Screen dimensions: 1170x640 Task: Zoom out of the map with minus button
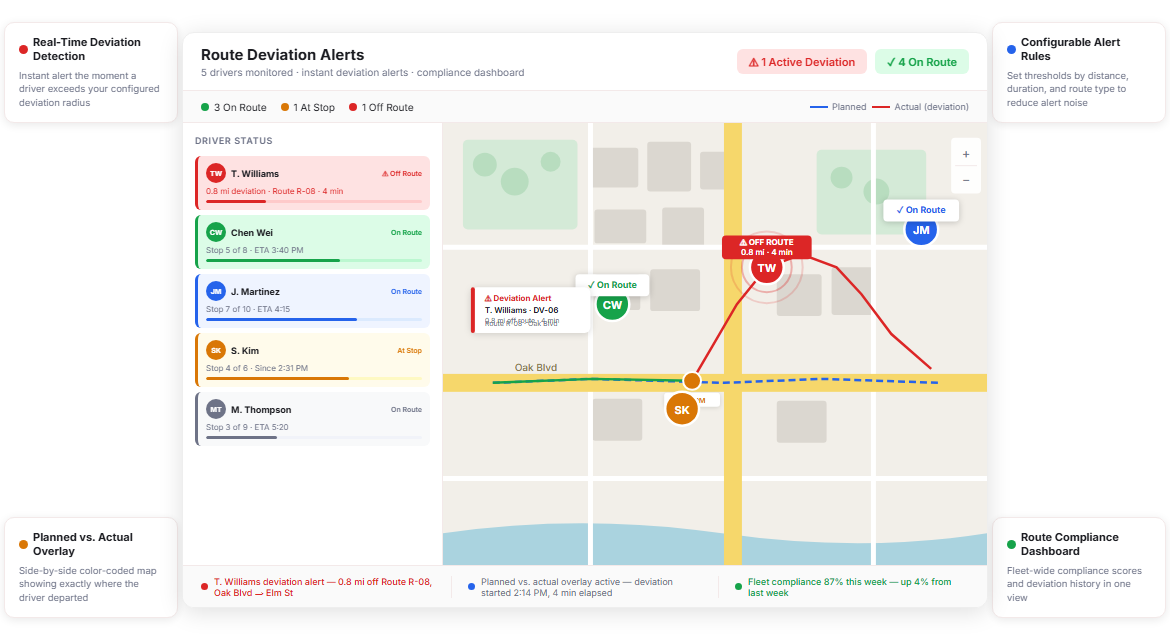point(966,181)
